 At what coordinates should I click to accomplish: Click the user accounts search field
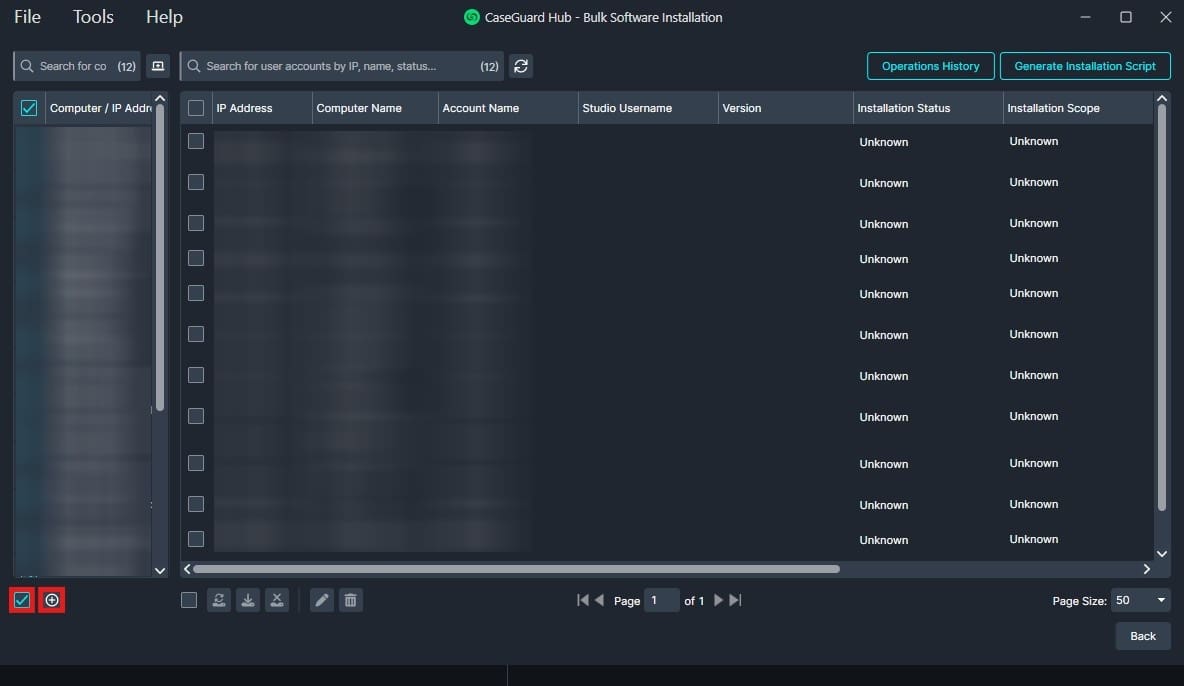coord(330,66)
